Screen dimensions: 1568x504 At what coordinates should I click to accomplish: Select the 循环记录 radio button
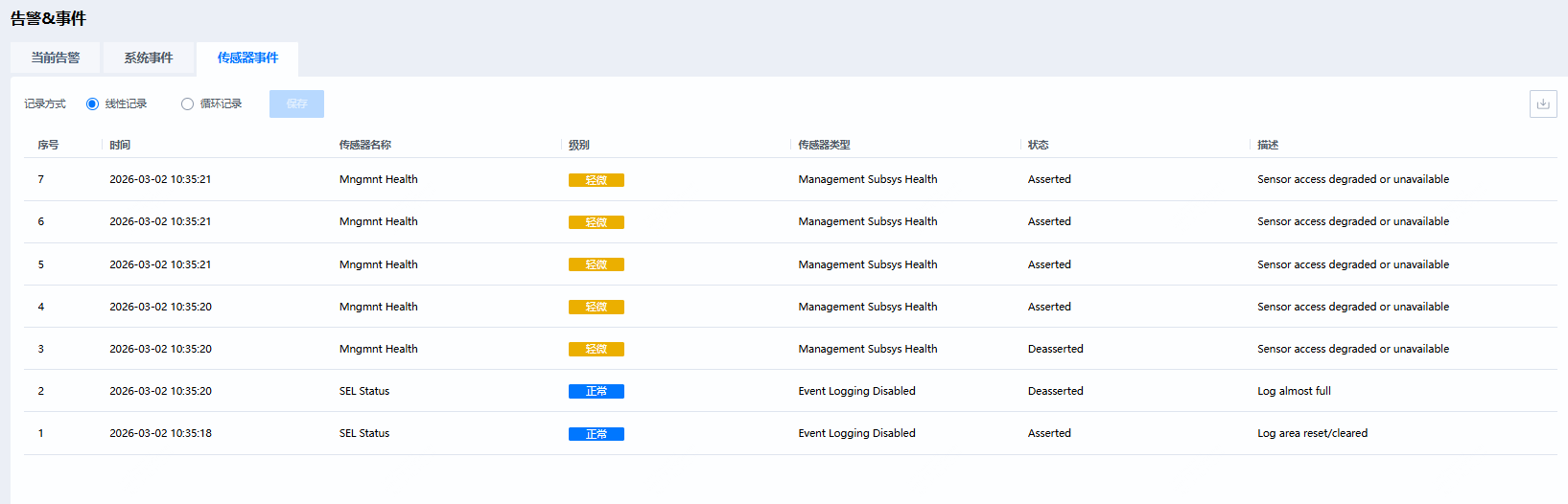pyautogui.click(x=188, y=103)
